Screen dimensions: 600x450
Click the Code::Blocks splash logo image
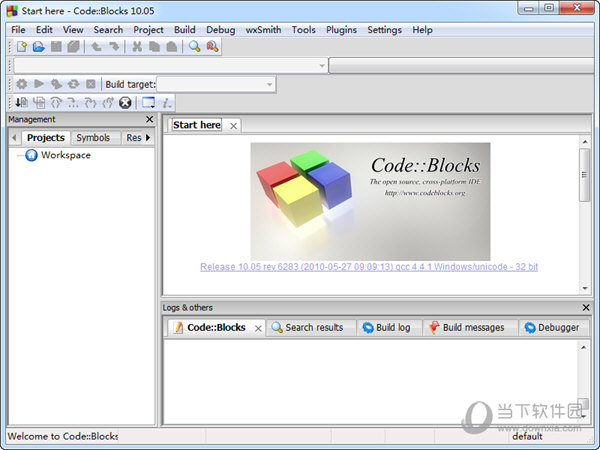(370, 202)
